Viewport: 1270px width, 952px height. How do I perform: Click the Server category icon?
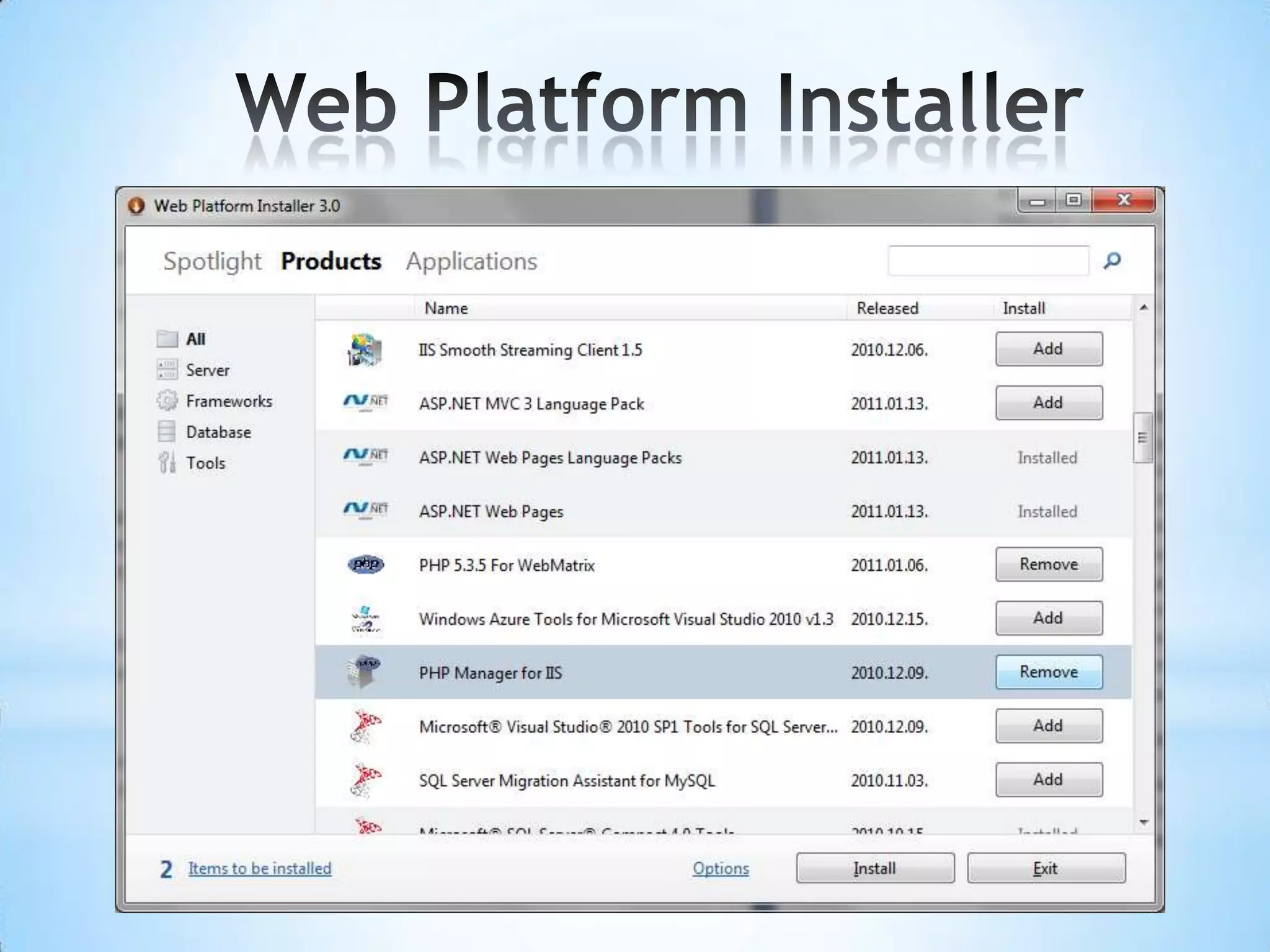pos(167,369)
